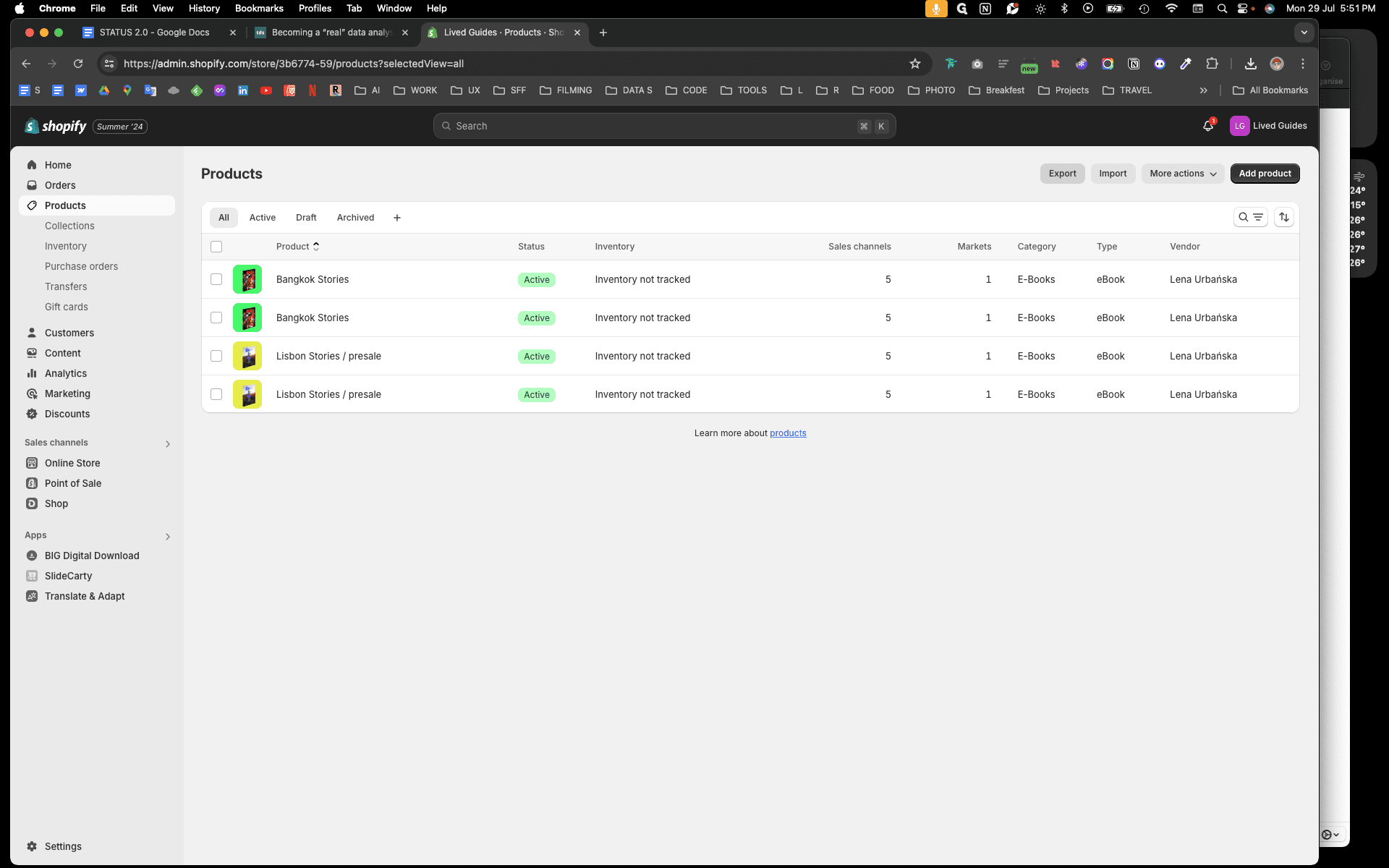This screenshot has width=1389, height=868.
Task: Open the notifications bell icon
Action: tap(1208, 126)
